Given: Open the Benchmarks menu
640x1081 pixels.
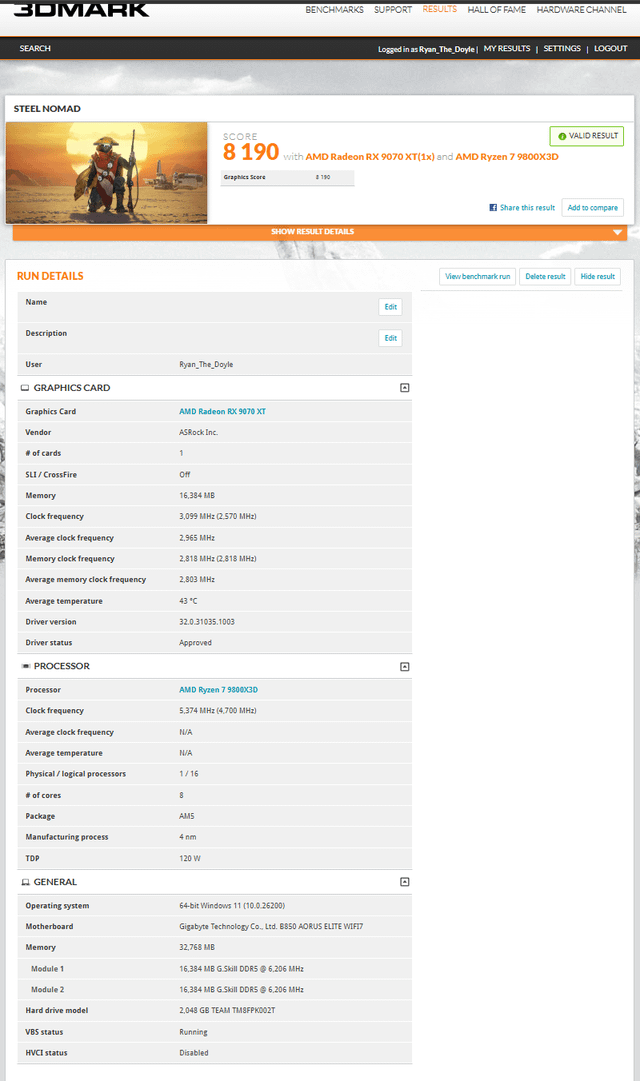Looking at the screenshot, I should [x=334, y=10].
